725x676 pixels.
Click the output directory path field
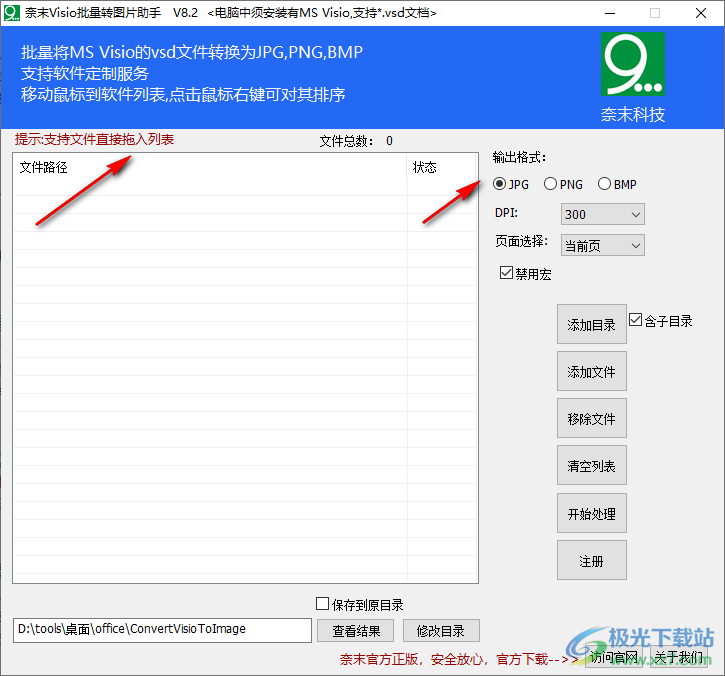162,630
